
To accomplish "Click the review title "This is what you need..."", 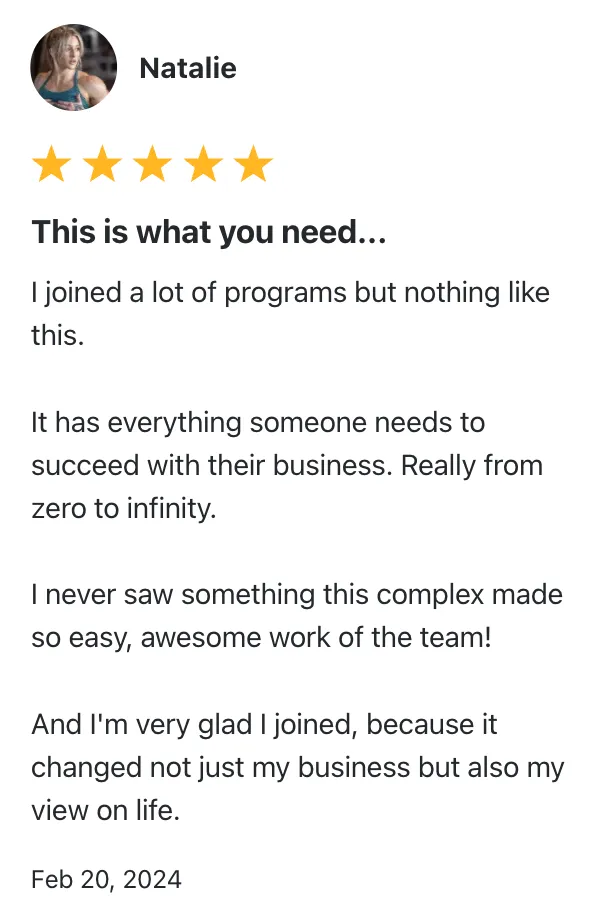I will pos(209,232).
